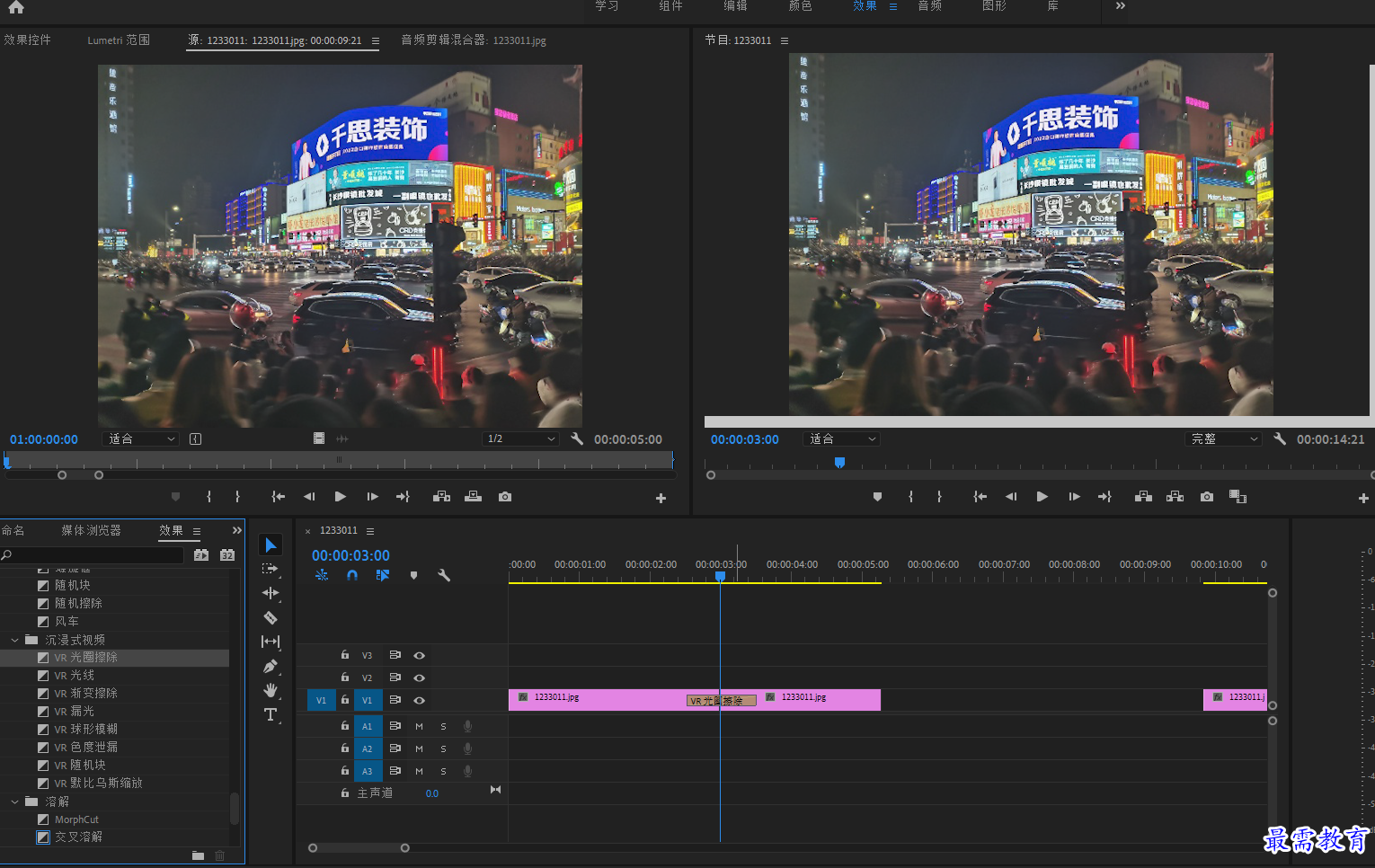1375x868 pixels.
Task: Toggle V2 track output eye
Action: [419, 678]
